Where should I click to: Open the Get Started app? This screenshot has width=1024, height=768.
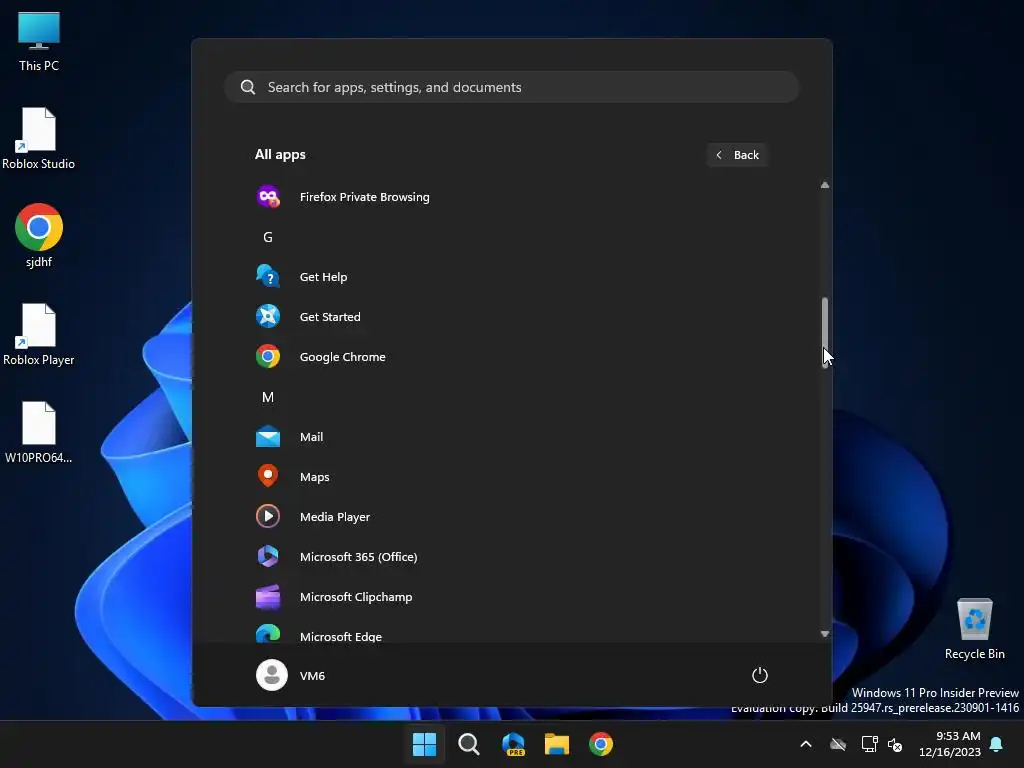tap(511, 317)
